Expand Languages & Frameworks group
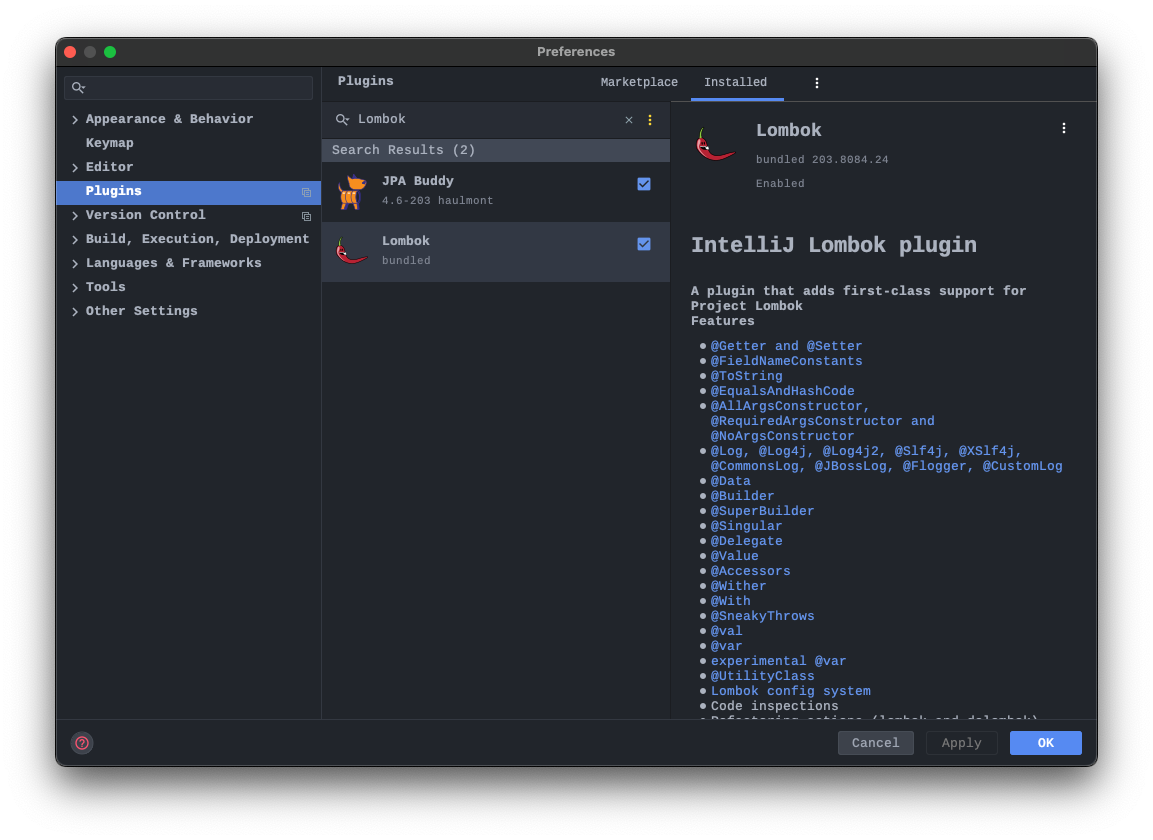1153x840 pixels. tap(75, 263)
